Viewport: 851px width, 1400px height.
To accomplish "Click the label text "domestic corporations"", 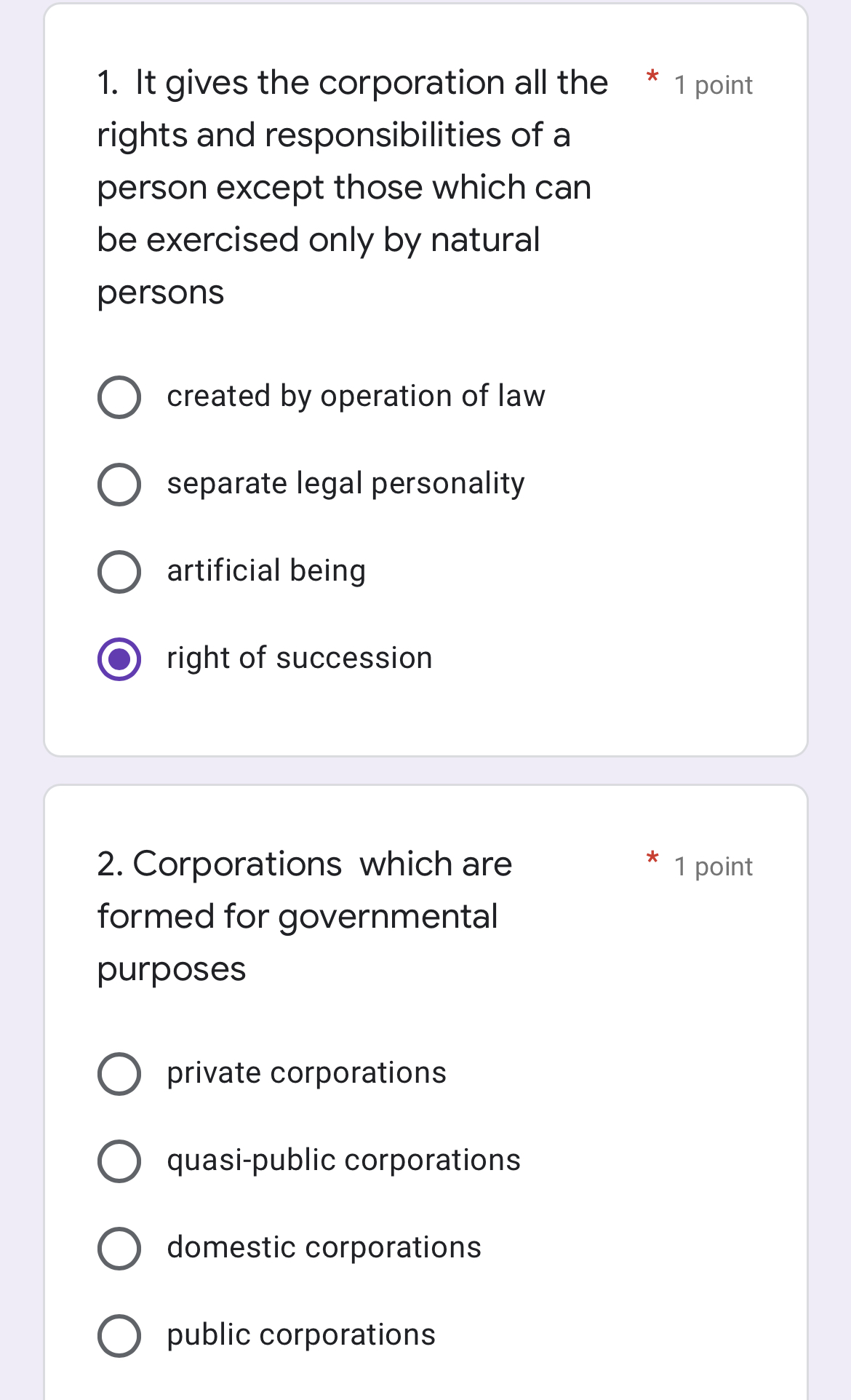I will (324, 1247).
